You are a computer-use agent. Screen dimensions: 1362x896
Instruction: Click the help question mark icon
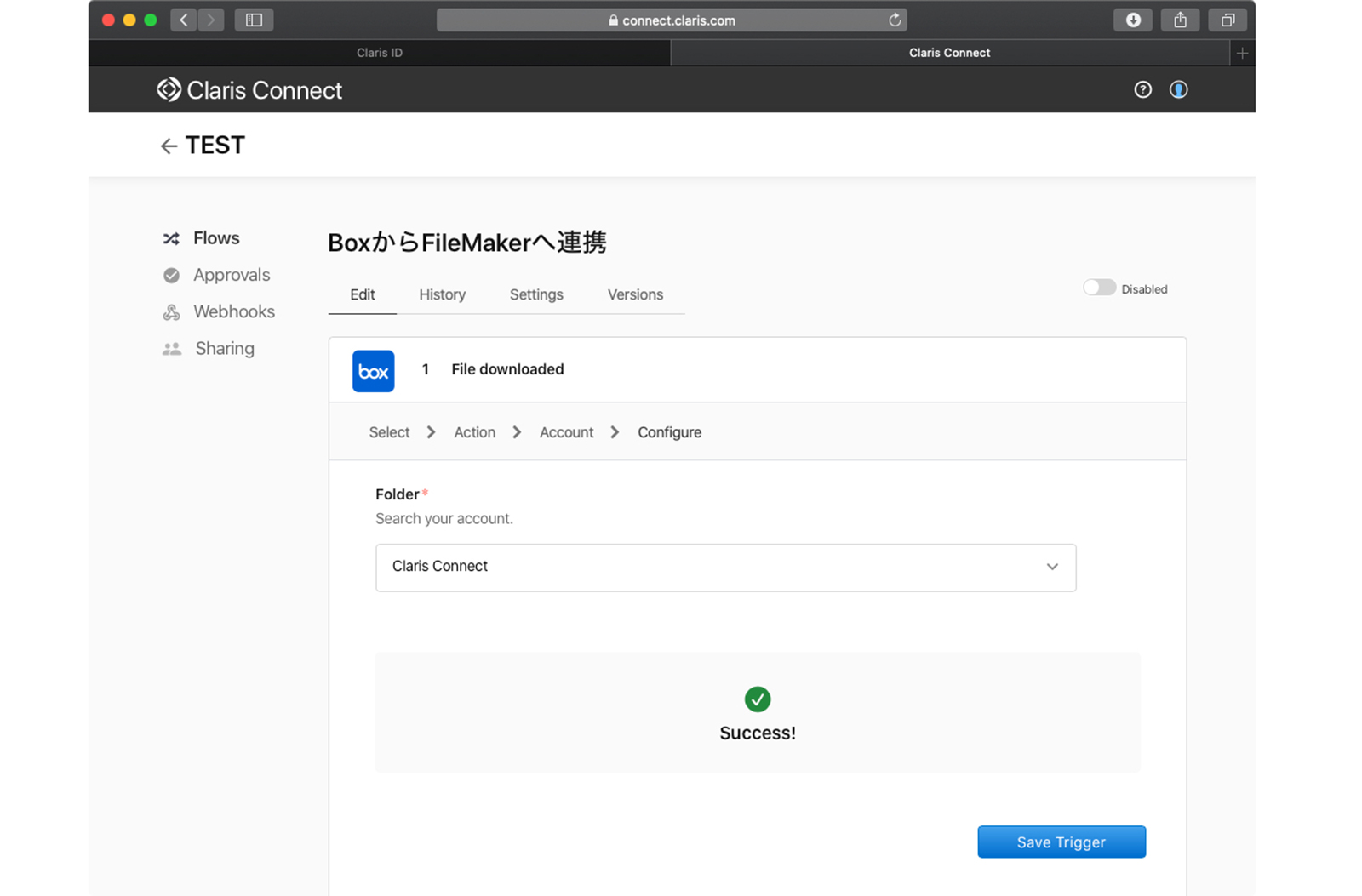click(1142, 89)
